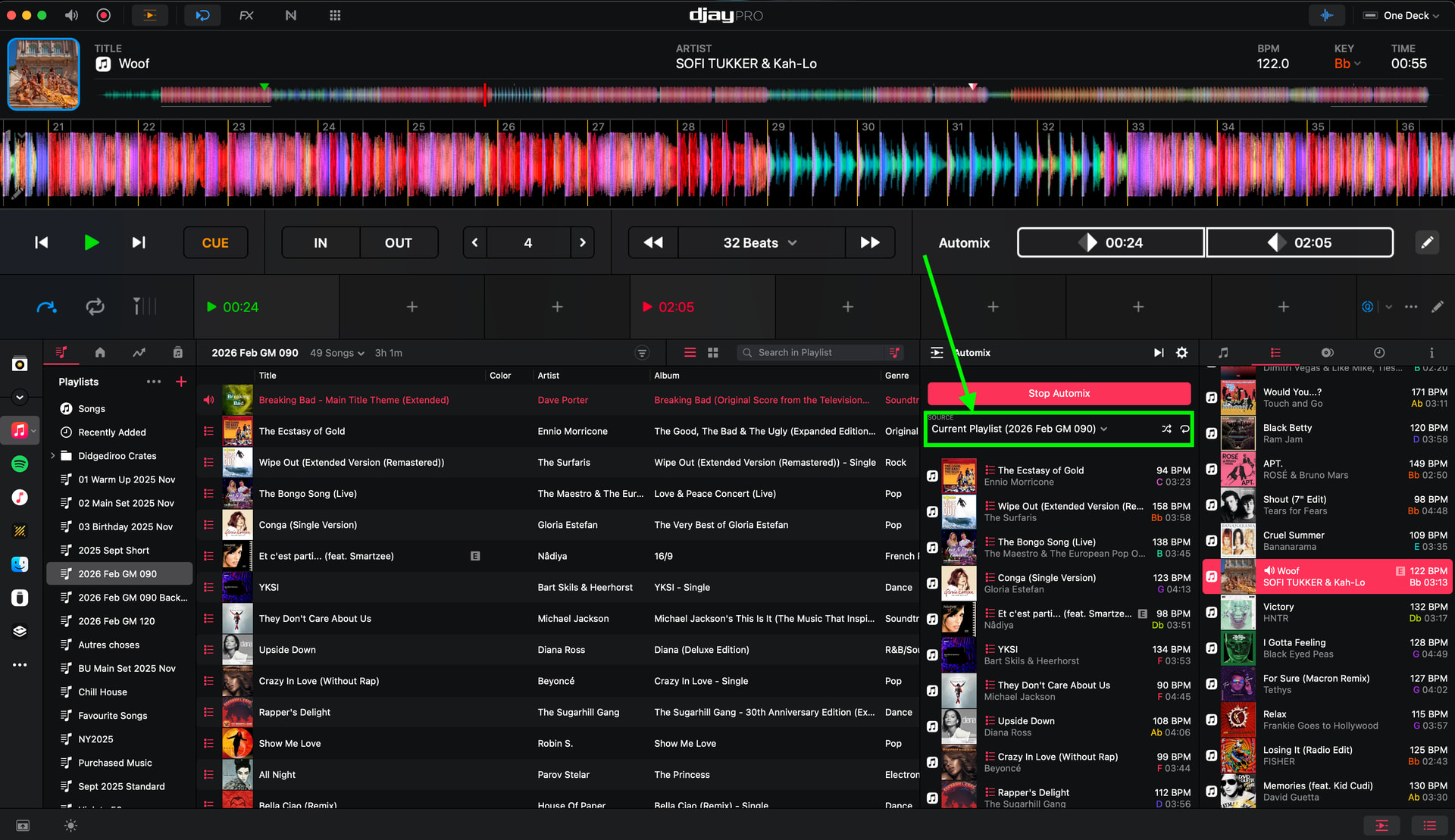
Task: Toggle Automix repeat mode
Action: coord(1184,429)
